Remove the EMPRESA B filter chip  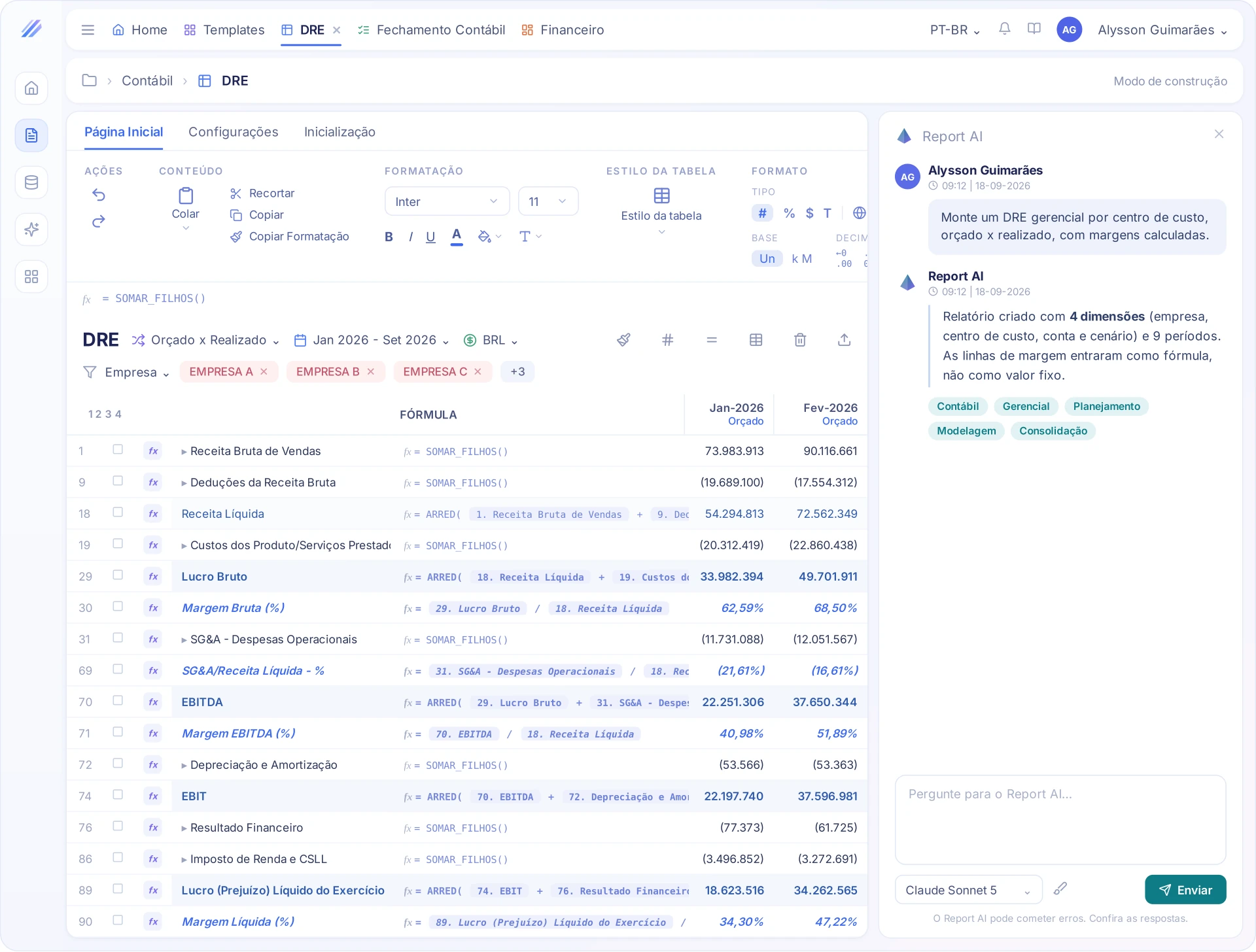point(371,372)
